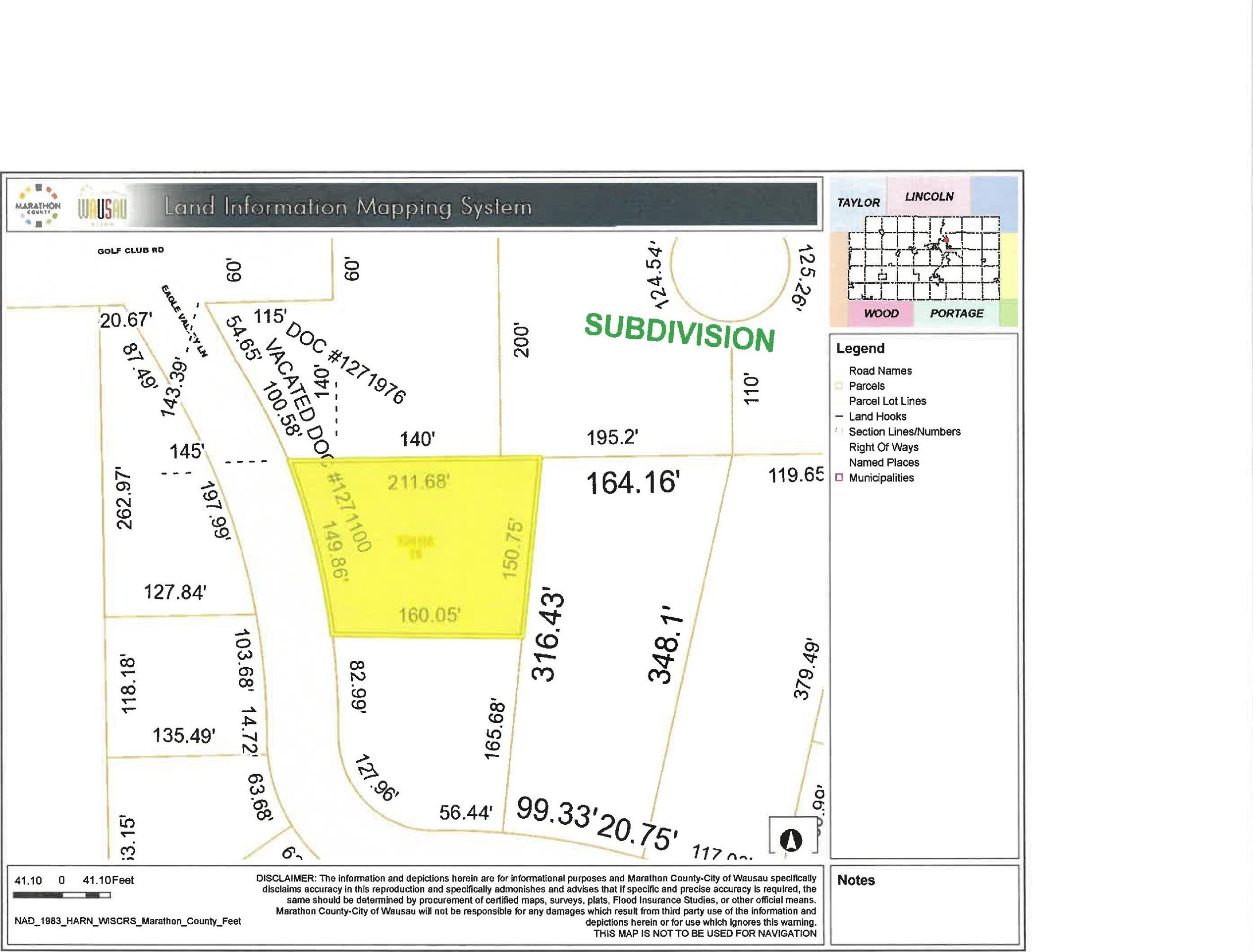Click the DOC #1271976 annotation
Image resolution: width=1253 pixels, height=952 pixels.
pos(346,363)
